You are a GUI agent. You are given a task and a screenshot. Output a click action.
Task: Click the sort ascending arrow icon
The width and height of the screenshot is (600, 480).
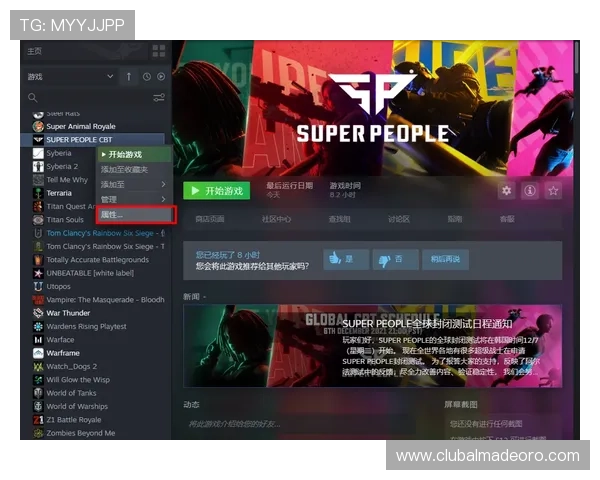click(128, 77)
